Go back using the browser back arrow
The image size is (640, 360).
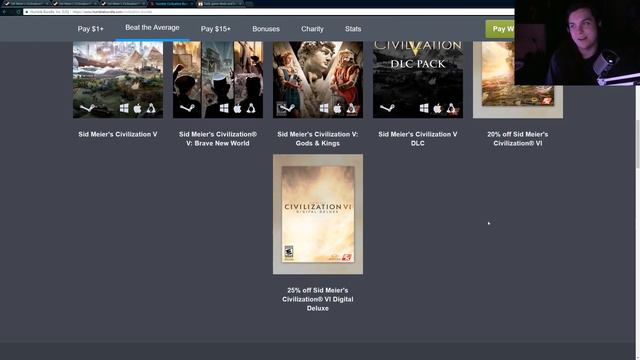pyautogui.click(x=4, y=12)
